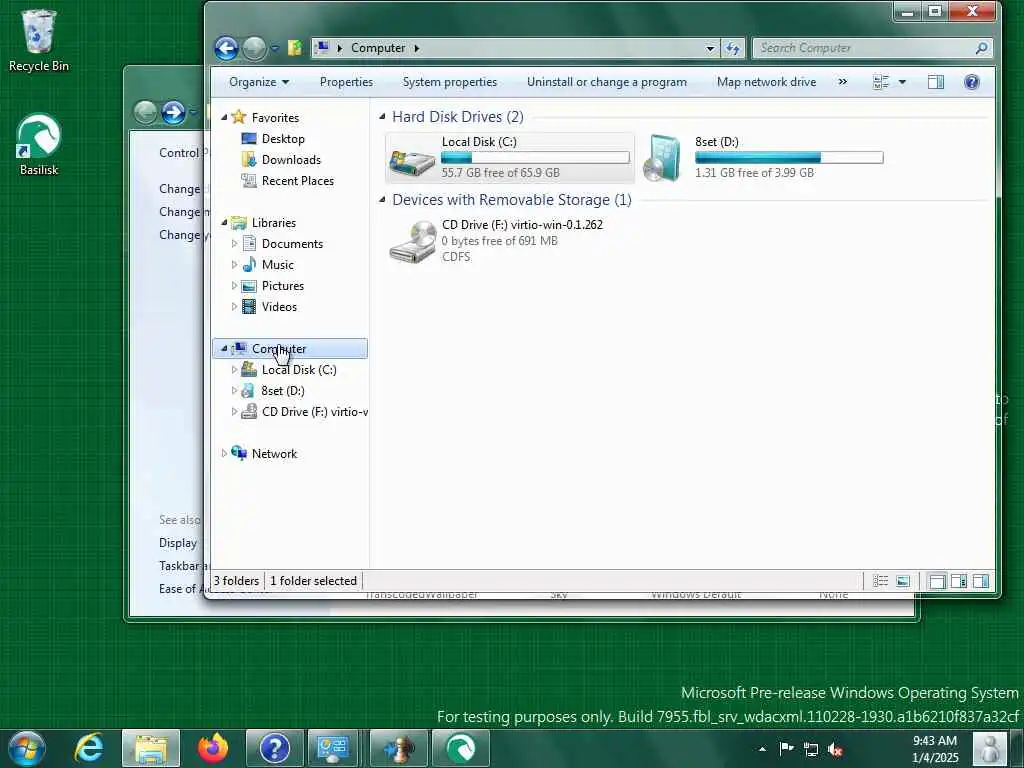Open the Explorer help button
The image size is (1024, 768).
coord(971,82)
